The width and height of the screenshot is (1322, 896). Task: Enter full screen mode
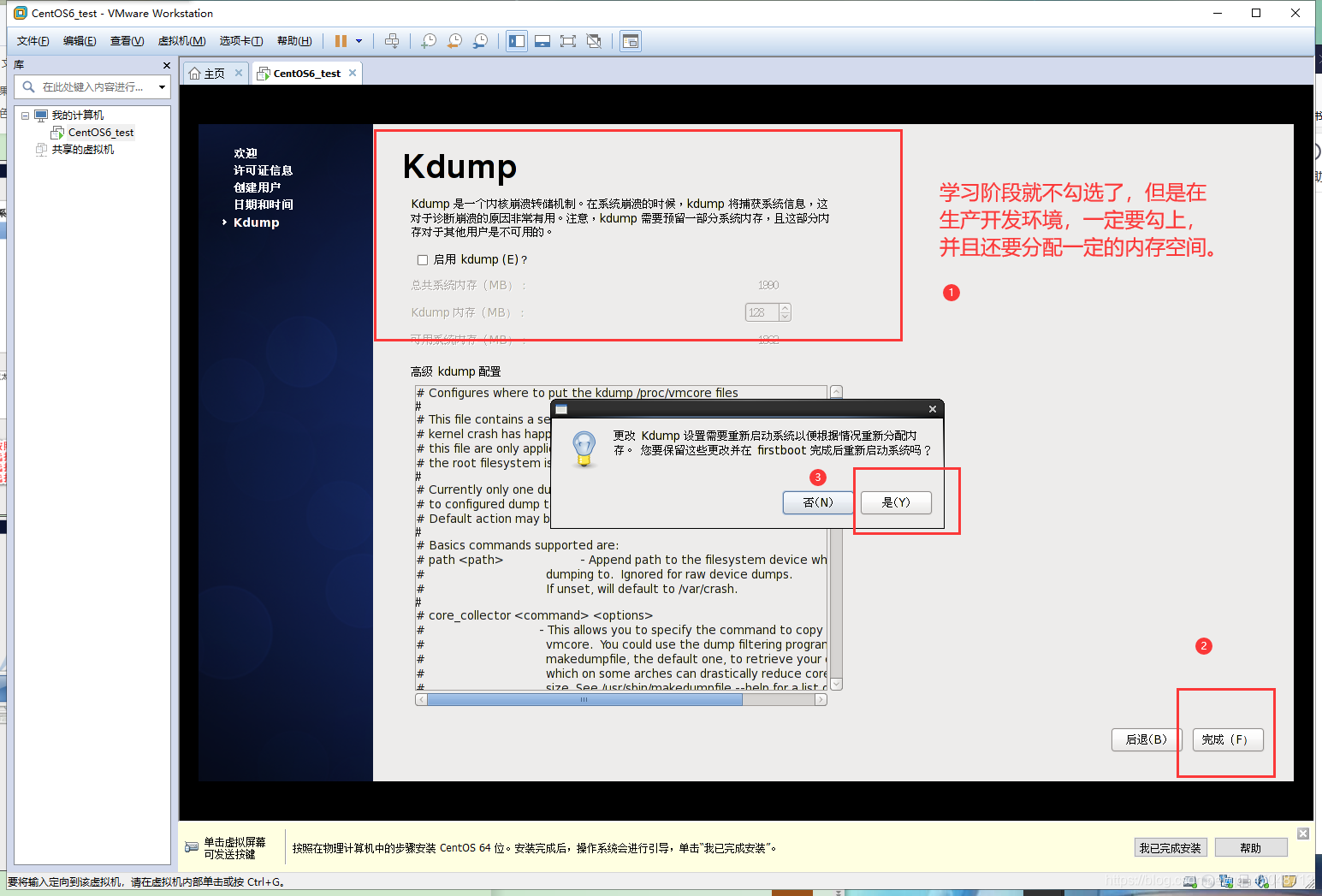[x=568, y=40]
